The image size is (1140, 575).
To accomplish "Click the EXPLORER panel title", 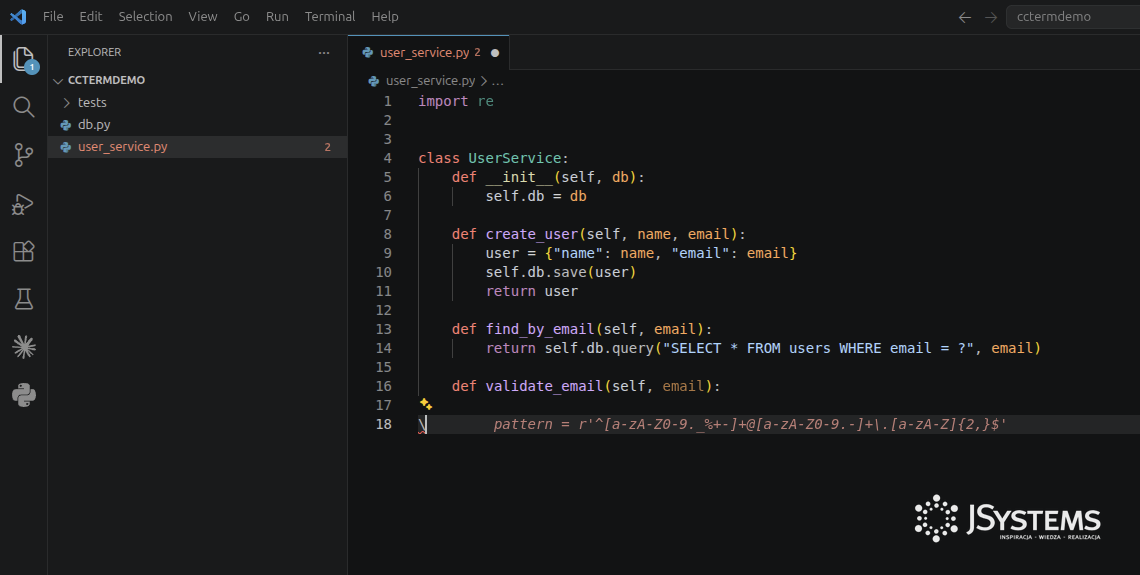I will point(95,52).
